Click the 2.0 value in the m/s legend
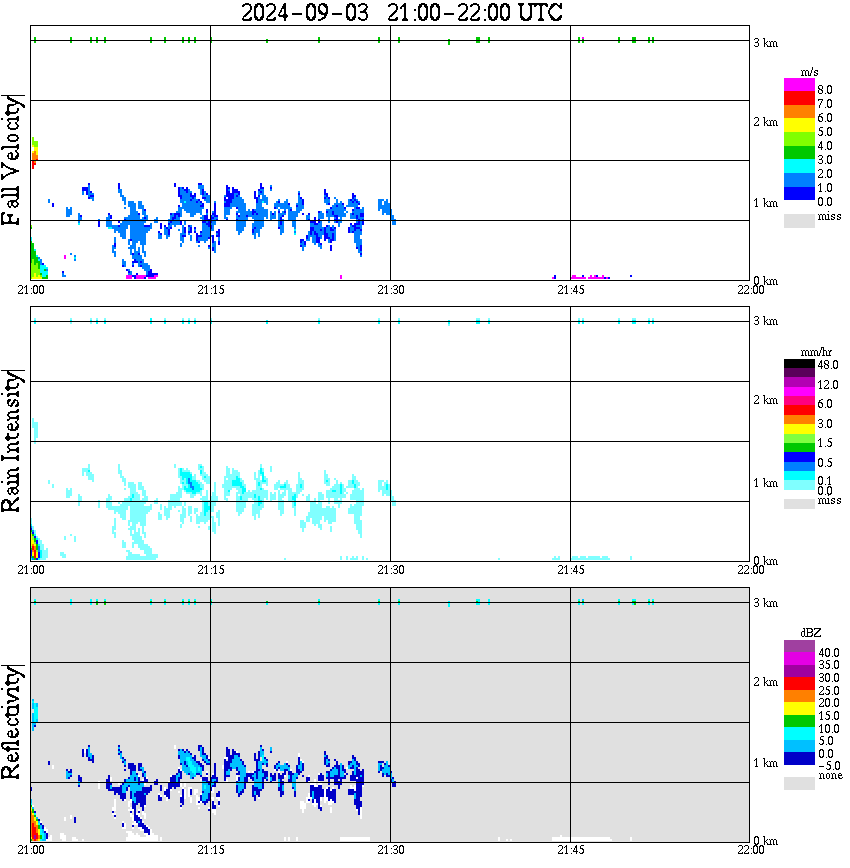The height and width of the screenshot is (868, 850). click(x=825, y=174)
